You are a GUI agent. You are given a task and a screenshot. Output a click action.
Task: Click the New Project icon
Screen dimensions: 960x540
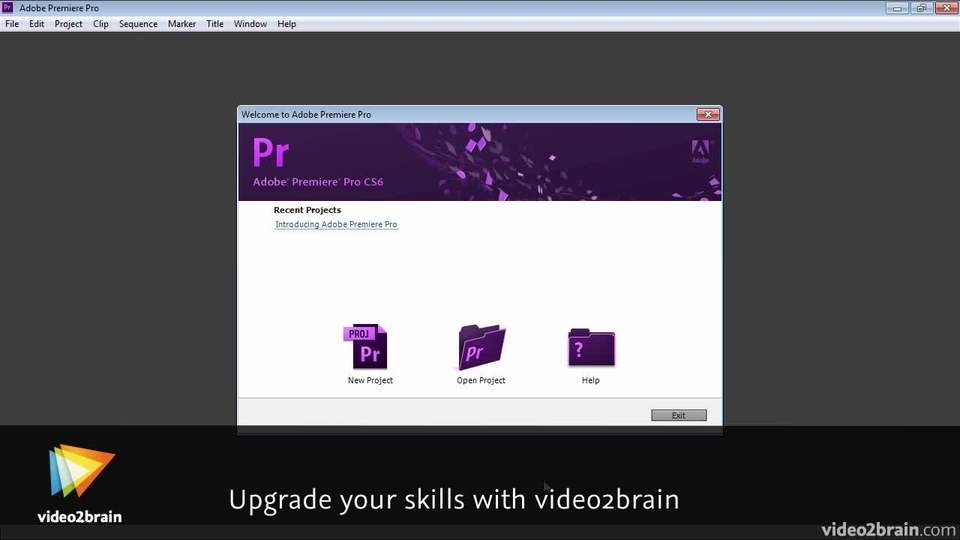click(x=366, y=347)
